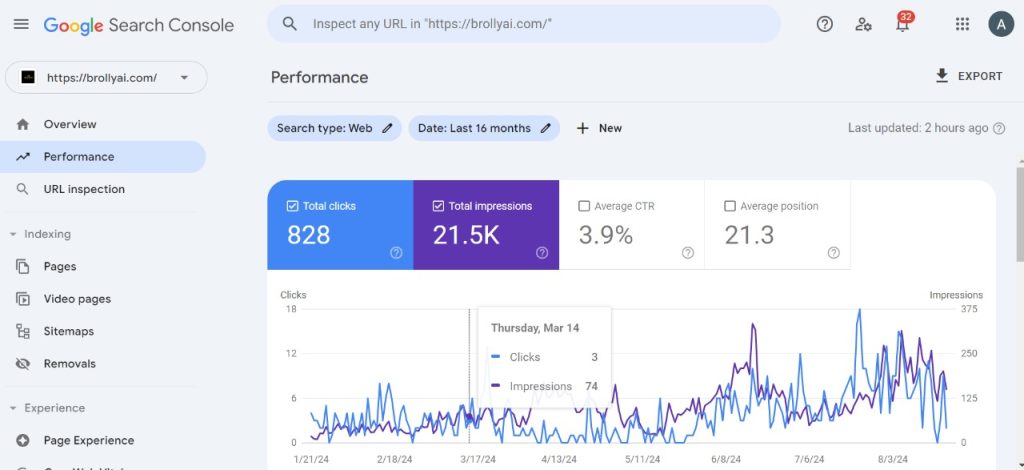Open the account avatar A
The height and width of the screenshot is (470, 1024).
pyautogui.click(x=1000, y=24)
